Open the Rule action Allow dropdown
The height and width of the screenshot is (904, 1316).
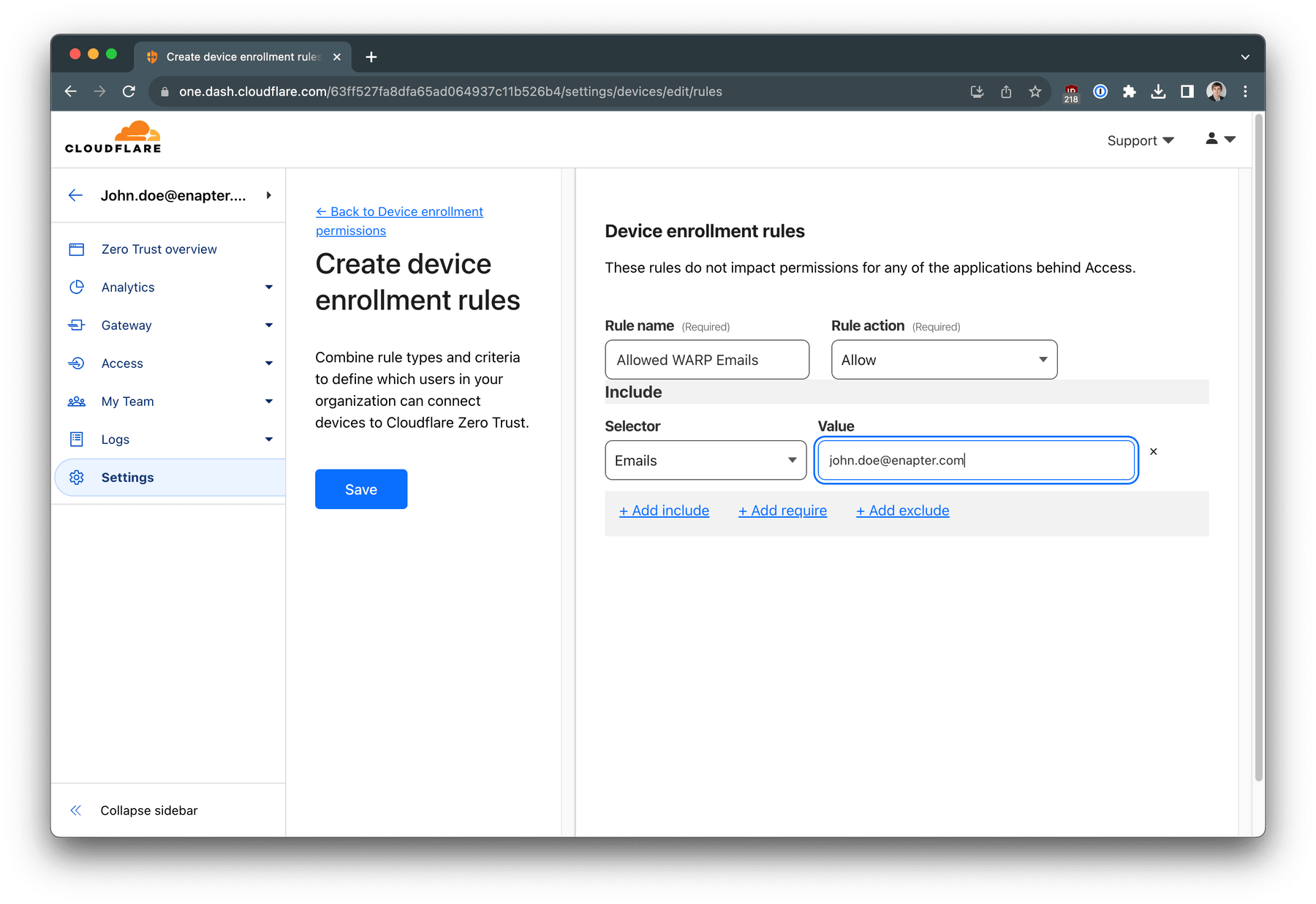pyautogui.click(x=943, y=359)
